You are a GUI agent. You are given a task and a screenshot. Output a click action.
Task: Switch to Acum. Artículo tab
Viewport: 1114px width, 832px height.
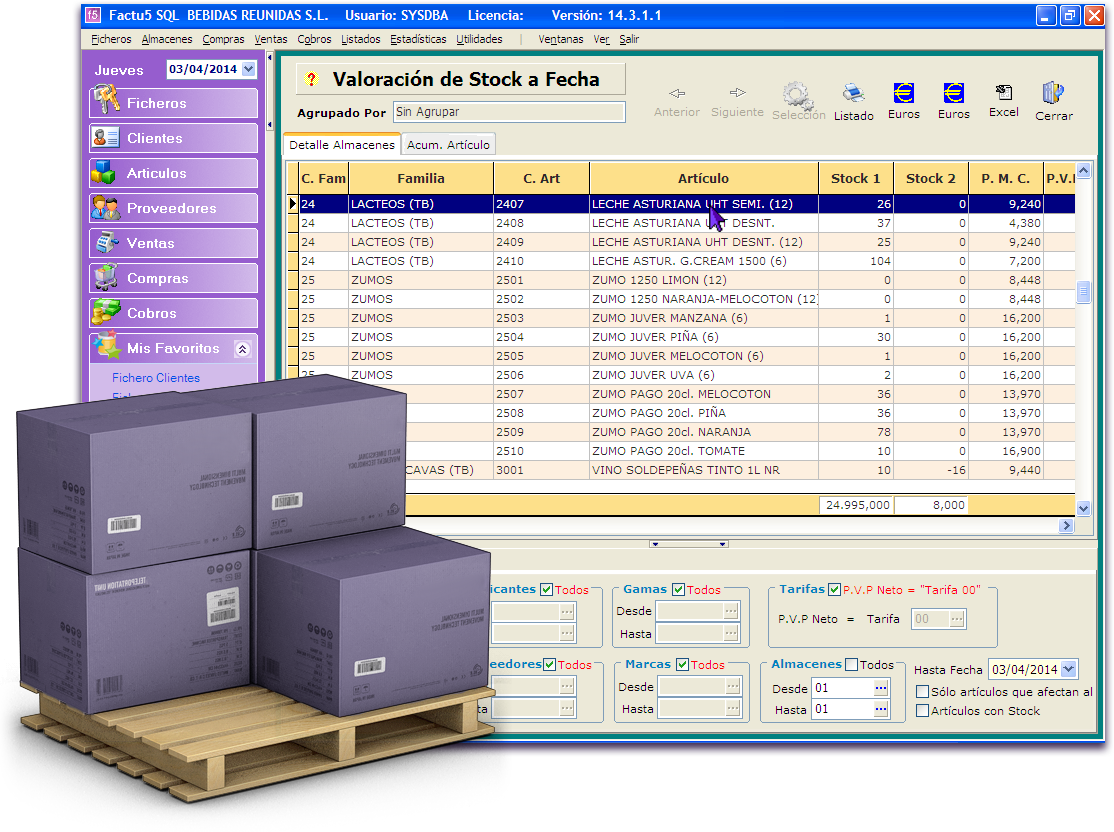pos(448,144)
